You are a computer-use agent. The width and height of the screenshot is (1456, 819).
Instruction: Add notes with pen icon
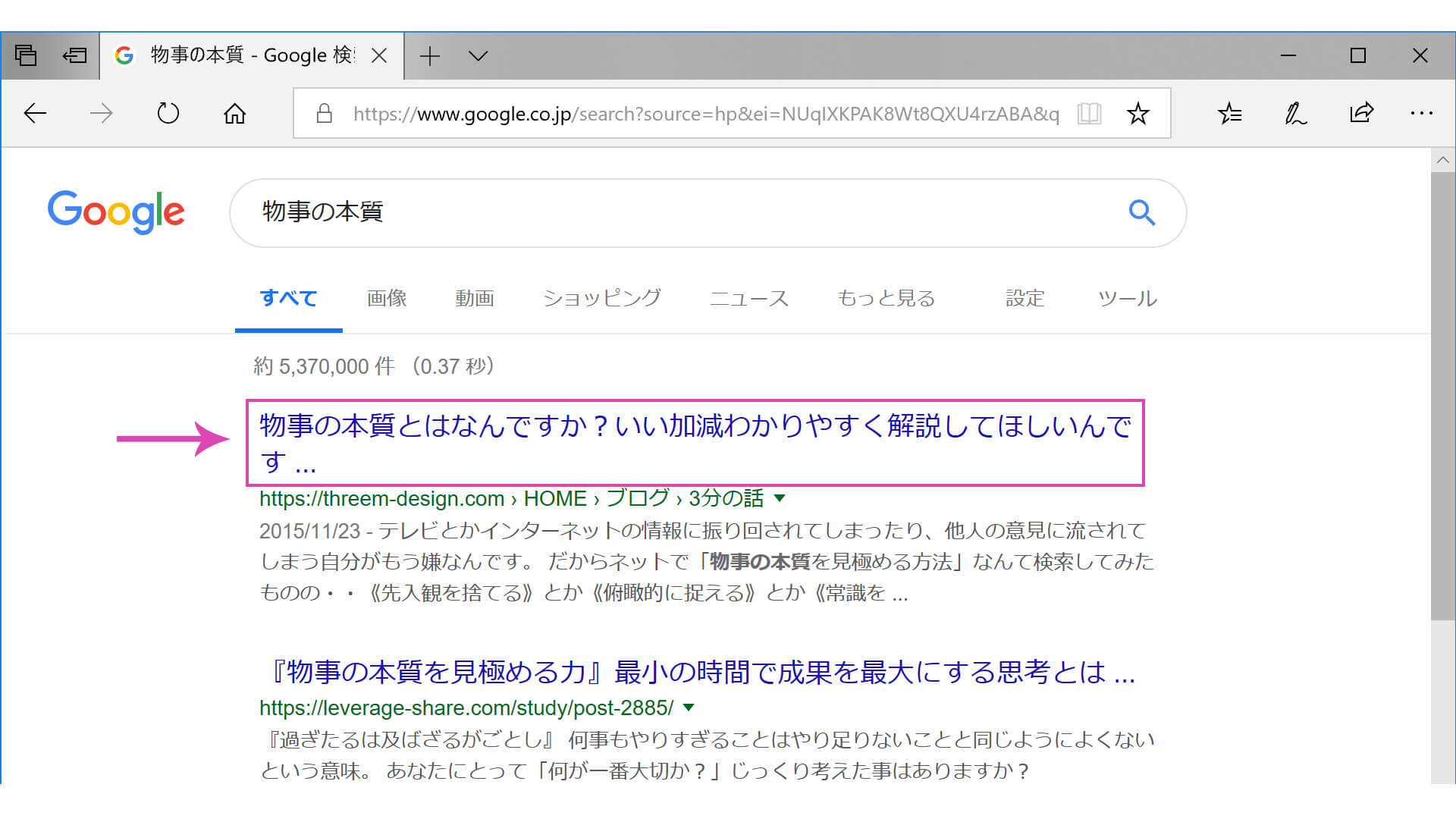1295,114
